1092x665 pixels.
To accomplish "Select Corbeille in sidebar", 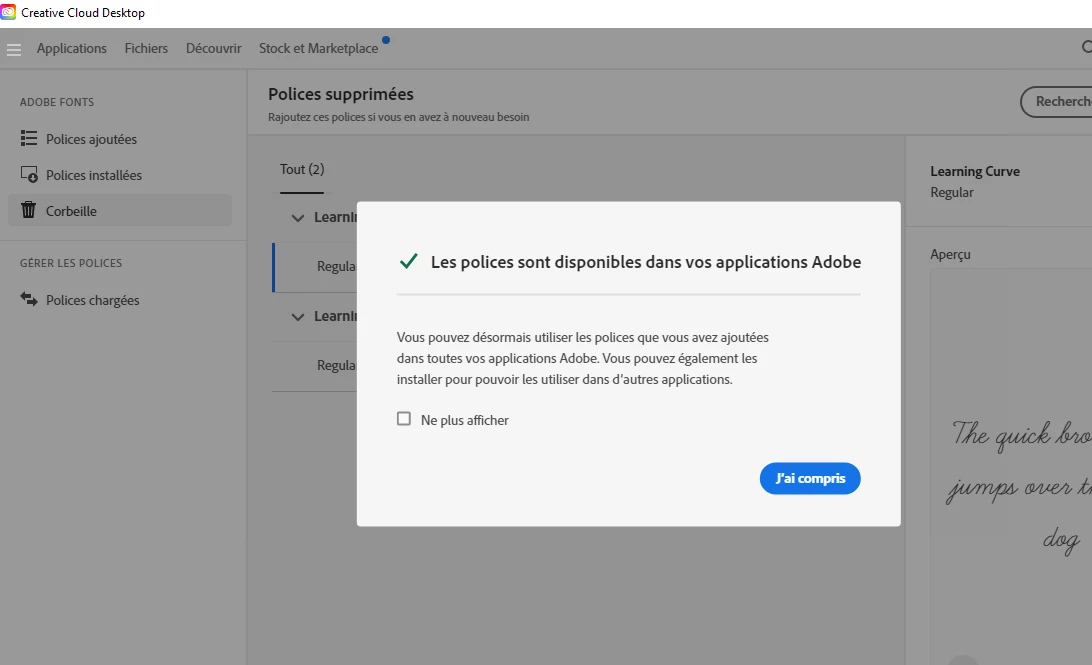I will click(120, 210).
